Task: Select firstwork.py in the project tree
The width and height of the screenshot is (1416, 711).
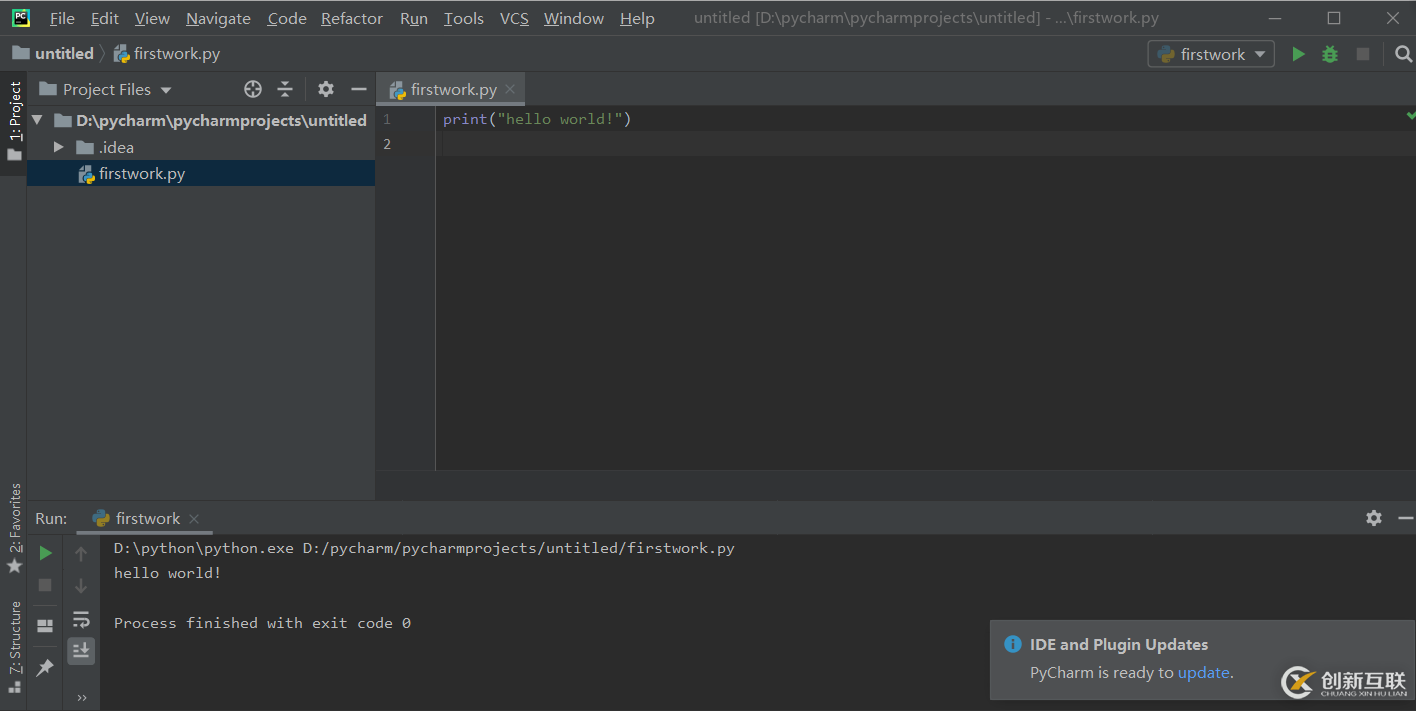Action: (141, 174)
